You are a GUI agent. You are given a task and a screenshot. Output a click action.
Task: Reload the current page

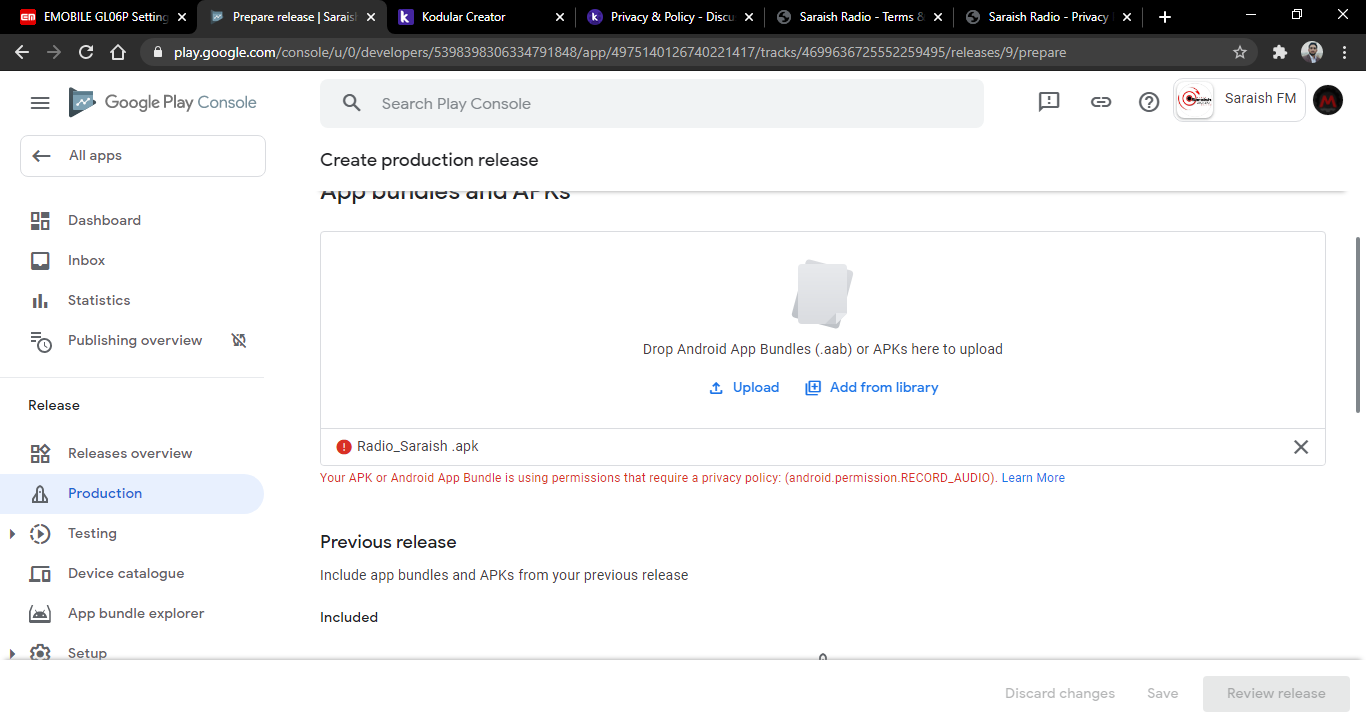pyautogui.click(x=86, y=52)
